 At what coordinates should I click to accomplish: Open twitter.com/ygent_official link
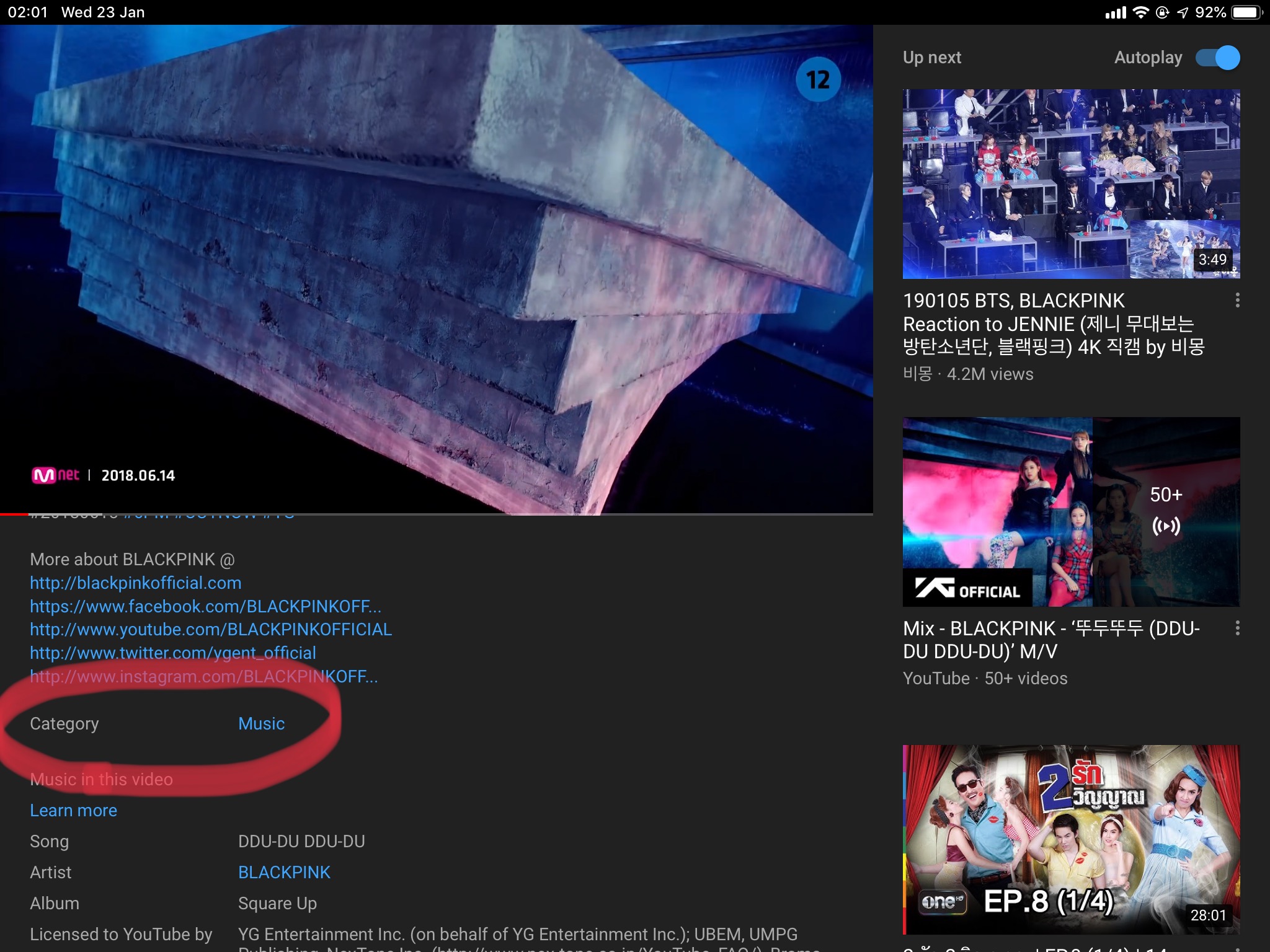coord(173,653)
